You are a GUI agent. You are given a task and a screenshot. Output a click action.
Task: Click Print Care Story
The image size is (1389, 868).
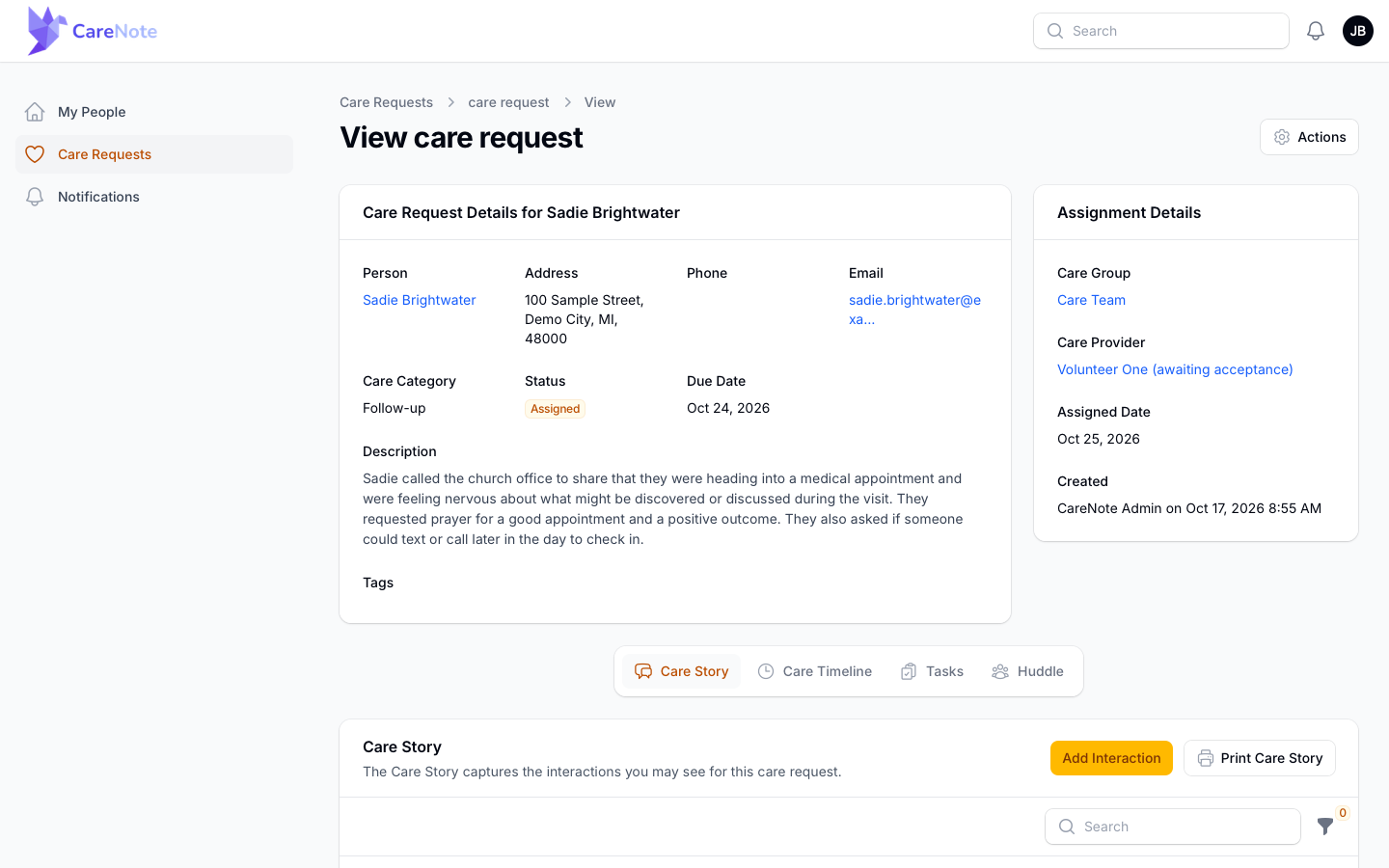click(1260, 758)
